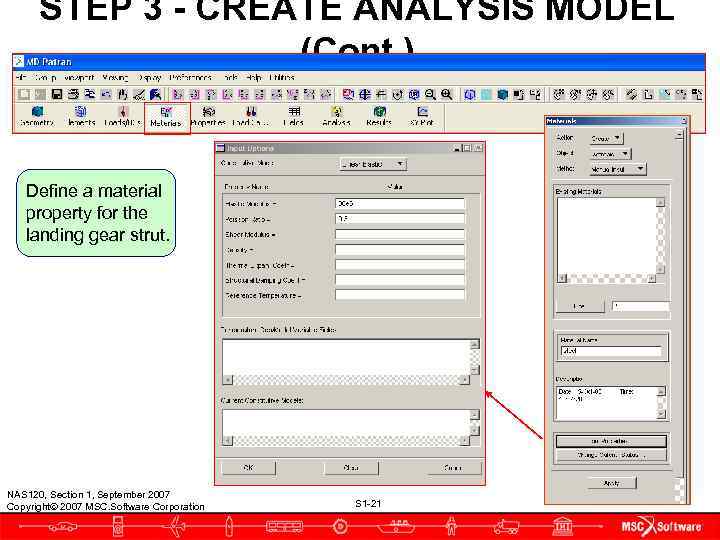Open the Analysis application

(x=337, y=116)
